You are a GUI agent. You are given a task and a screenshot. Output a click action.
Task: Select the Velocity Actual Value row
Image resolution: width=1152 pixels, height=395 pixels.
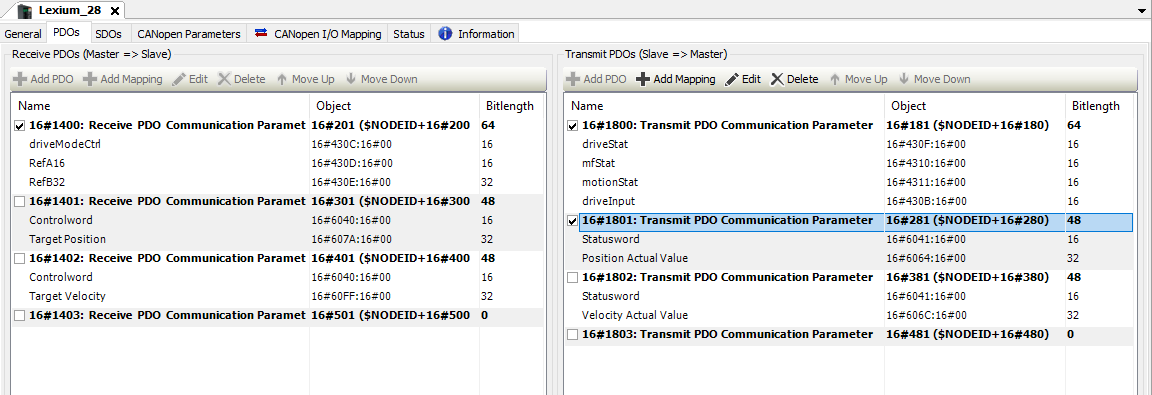[x=849, y=315]
